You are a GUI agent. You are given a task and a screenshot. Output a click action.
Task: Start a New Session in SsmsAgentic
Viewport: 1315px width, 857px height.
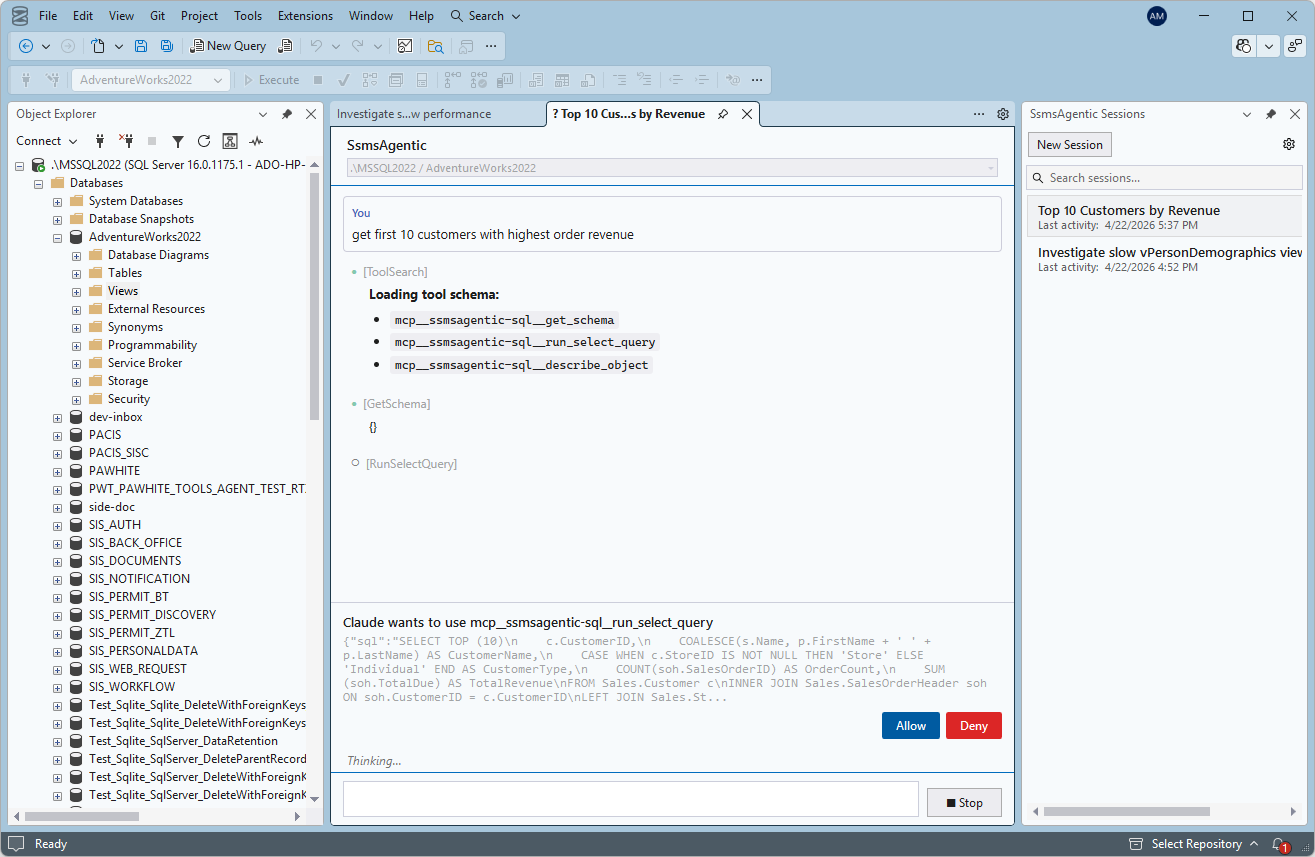click(x=1069, y=144)
